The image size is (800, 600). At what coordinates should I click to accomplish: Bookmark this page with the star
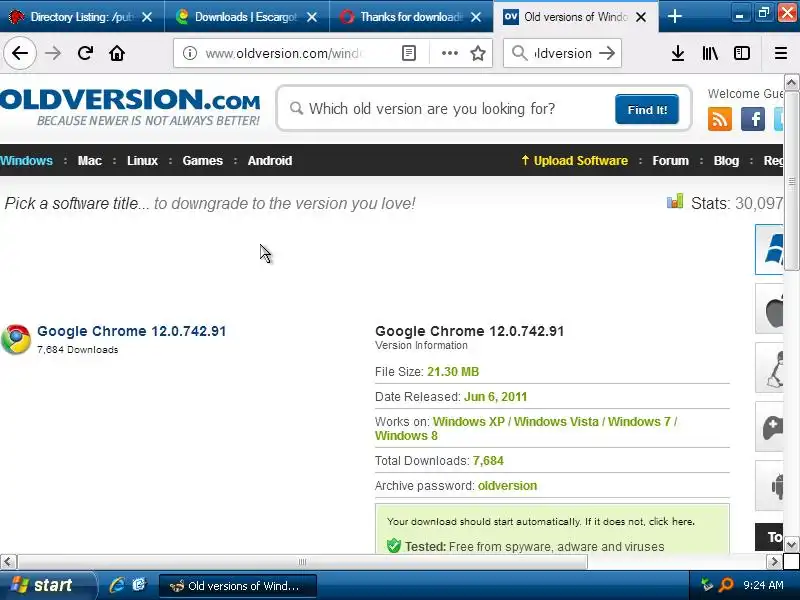[478, 53]
